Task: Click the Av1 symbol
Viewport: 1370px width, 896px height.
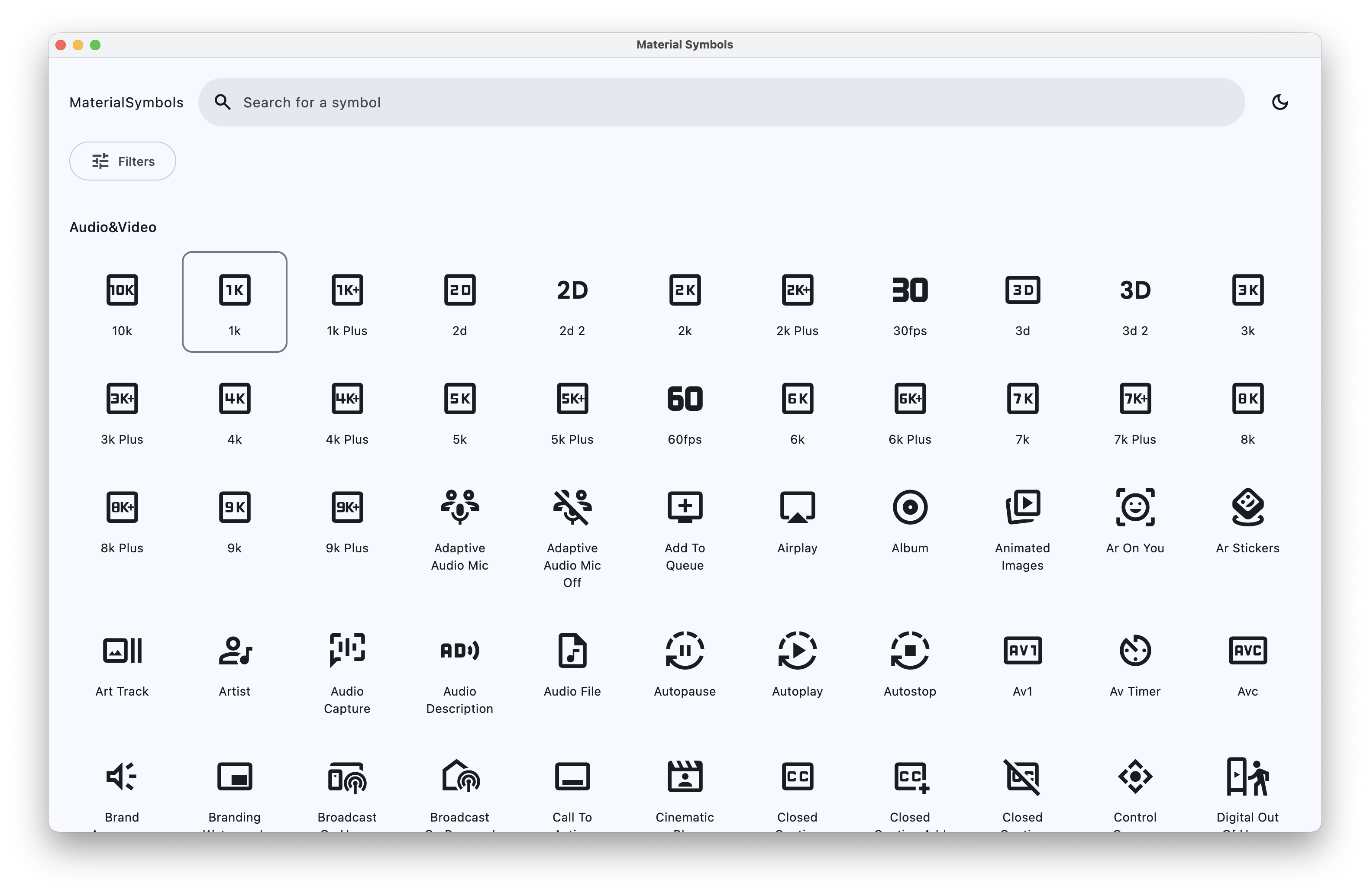Action: (x=1022, y=650)
